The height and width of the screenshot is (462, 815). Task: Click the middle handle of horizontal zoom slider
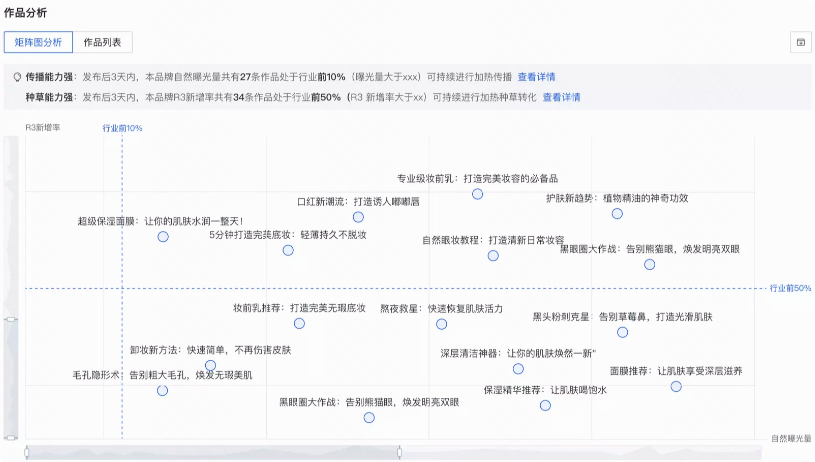tap(399, 452)
